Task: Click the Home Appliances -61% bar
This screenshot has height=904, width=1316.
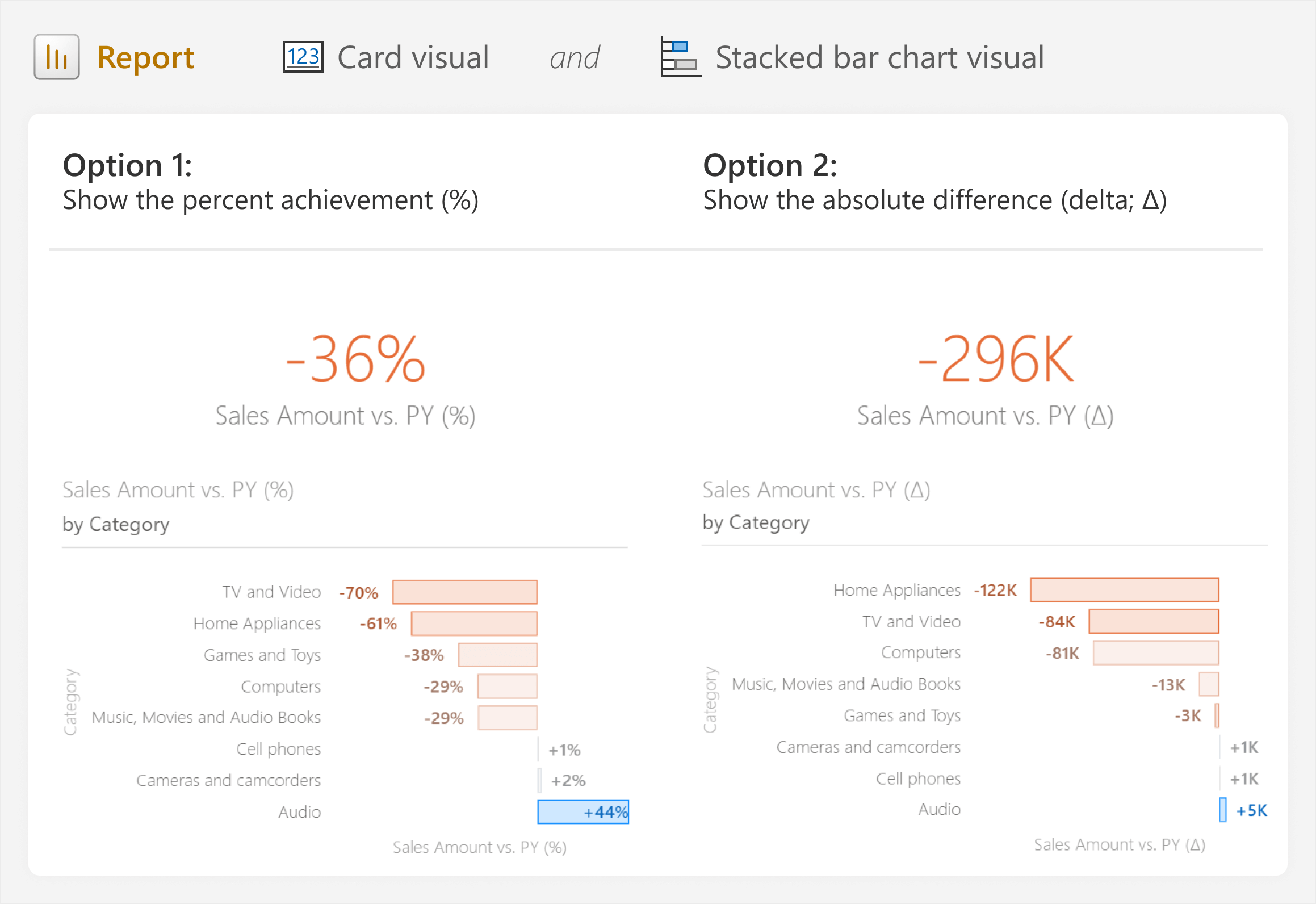Action: coord(474,623)
